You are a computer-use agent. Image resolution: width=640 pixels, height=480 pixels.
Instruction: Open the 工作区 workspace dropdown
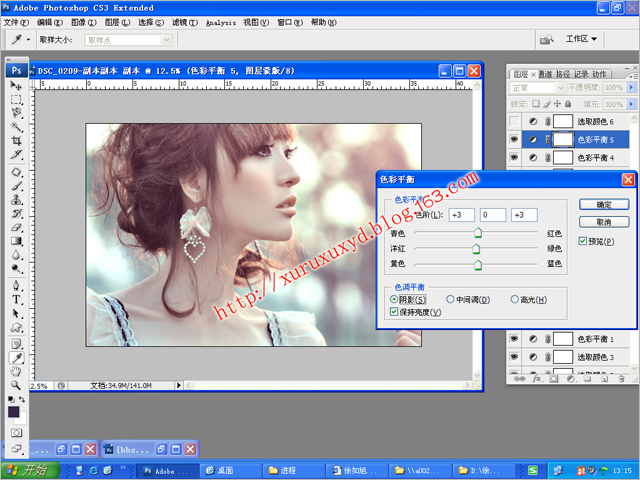click(581, 39)
